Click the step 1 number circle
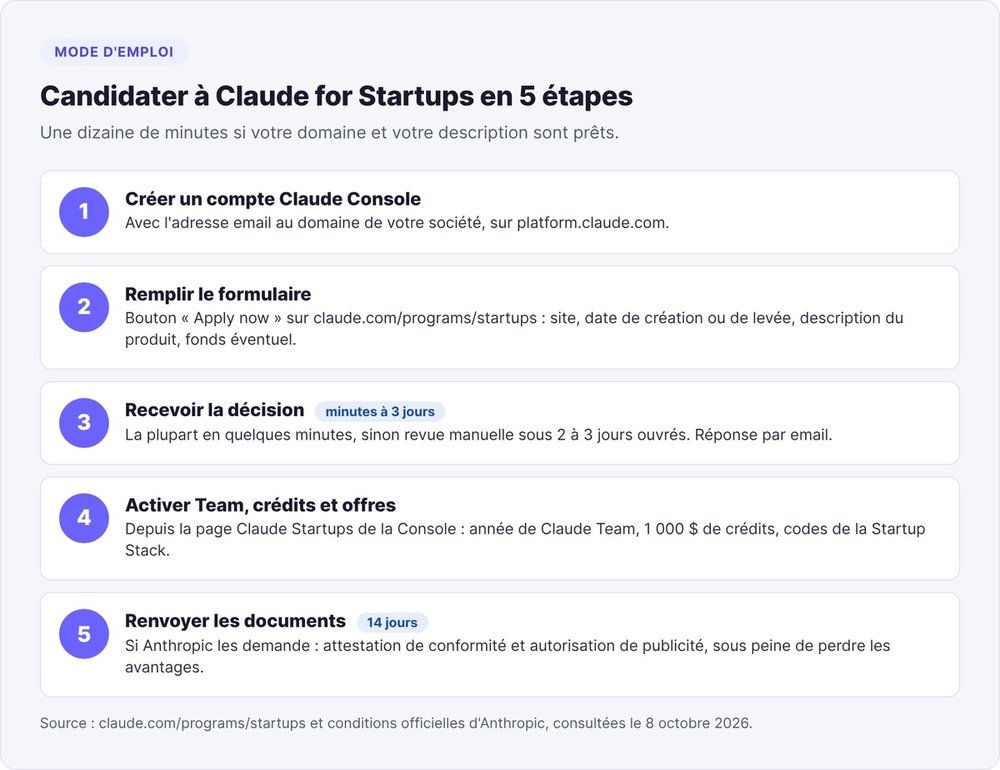Screen dimensions: 1000x770 84,212
